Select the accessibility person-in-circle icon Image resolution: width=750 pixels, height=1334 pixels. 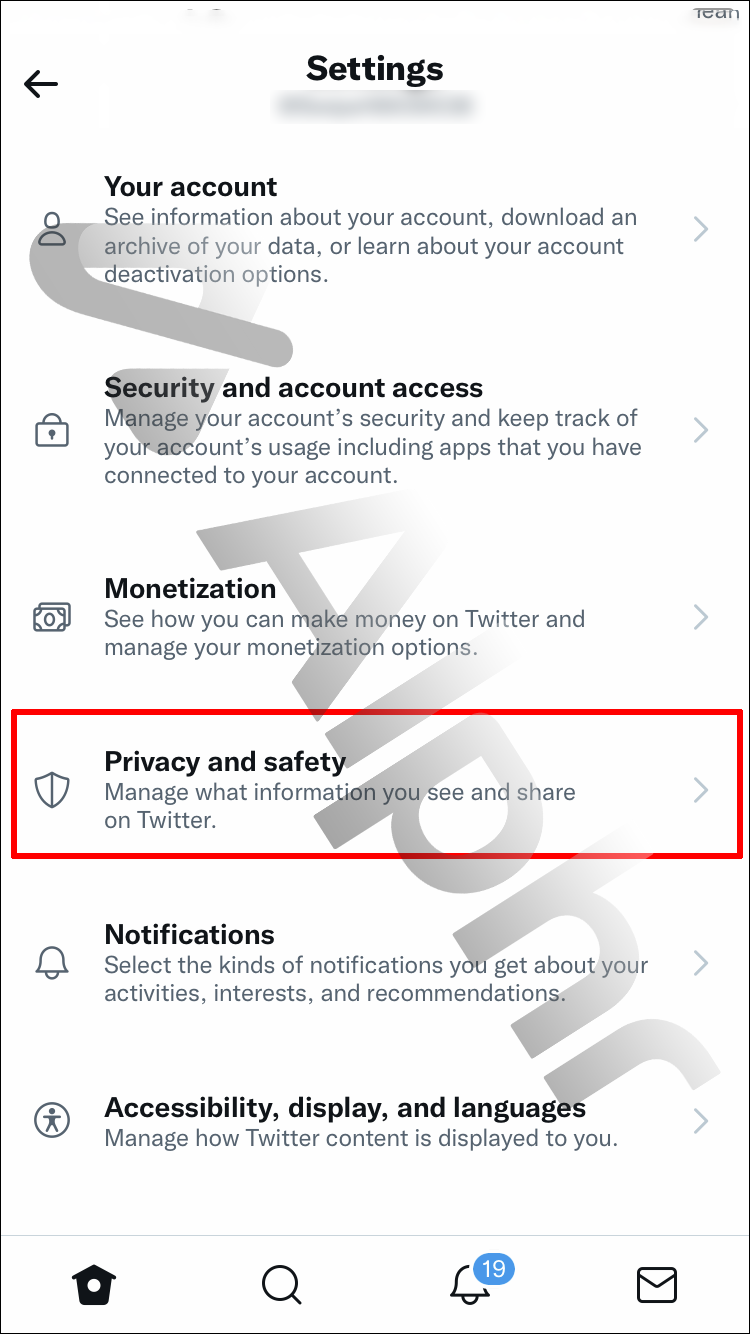click(x=51, y=1121)
